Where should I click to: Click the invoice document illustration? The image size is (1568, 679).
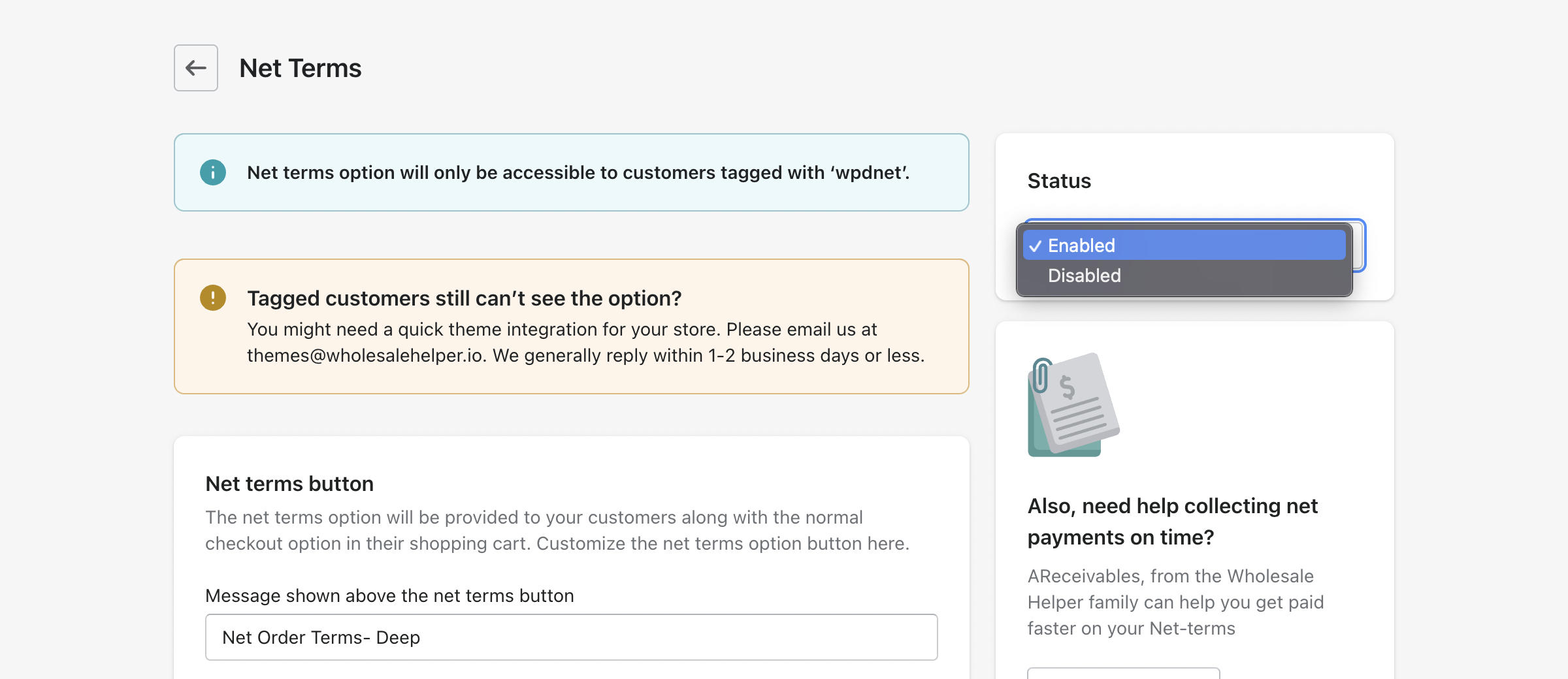click(1073, 405)
